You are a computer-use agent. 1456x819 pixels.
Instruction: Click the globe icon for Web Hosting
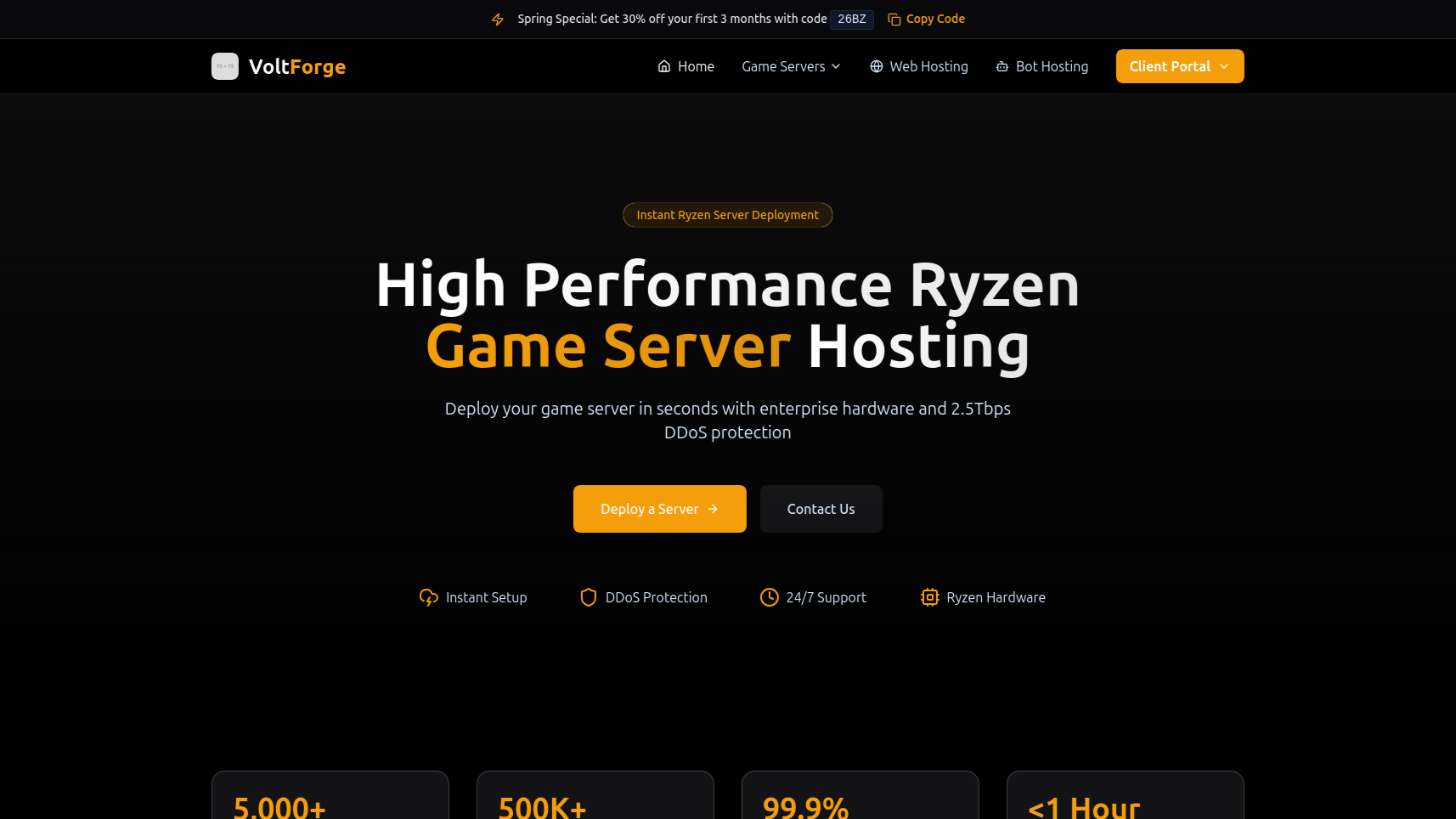click(x=877, y=66)
